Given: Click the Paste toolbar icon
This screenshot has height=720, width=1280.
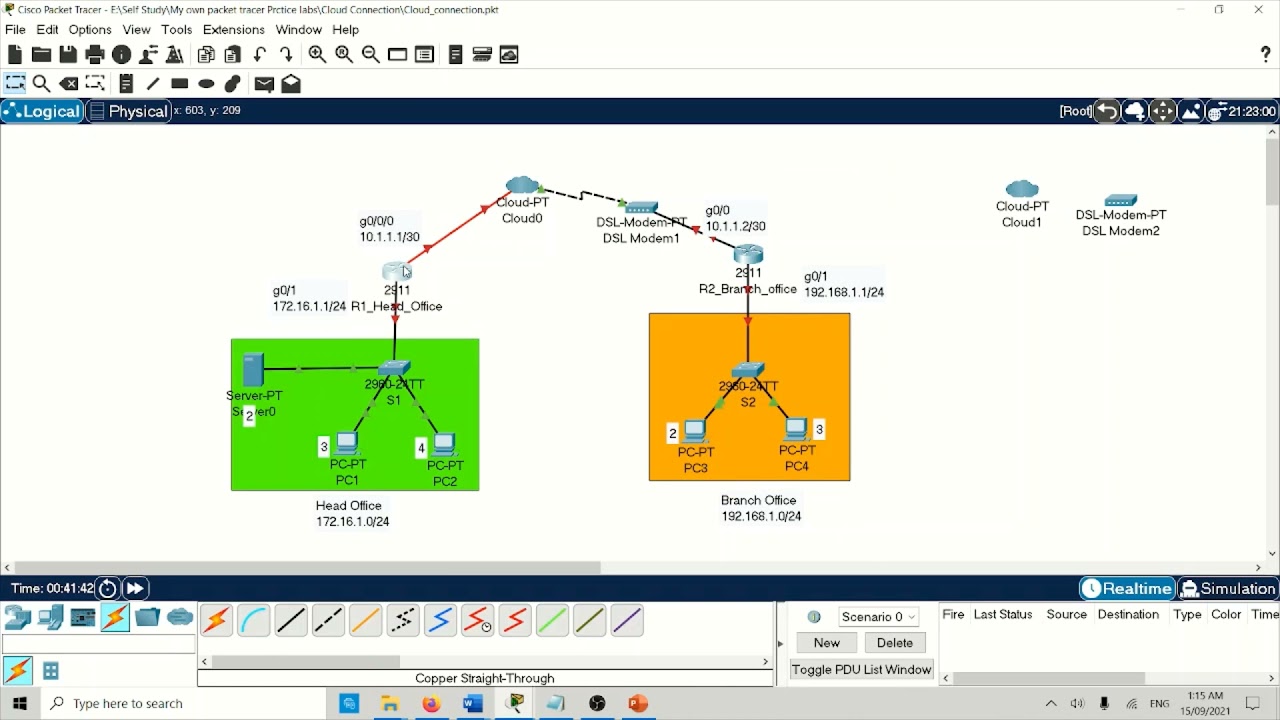Looking at the screenshot, I should click(x=233, y=55).
